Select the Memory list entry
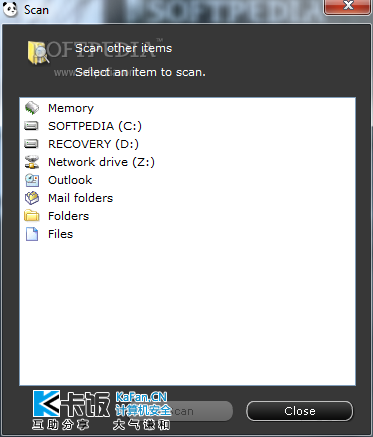 [71, 108]
